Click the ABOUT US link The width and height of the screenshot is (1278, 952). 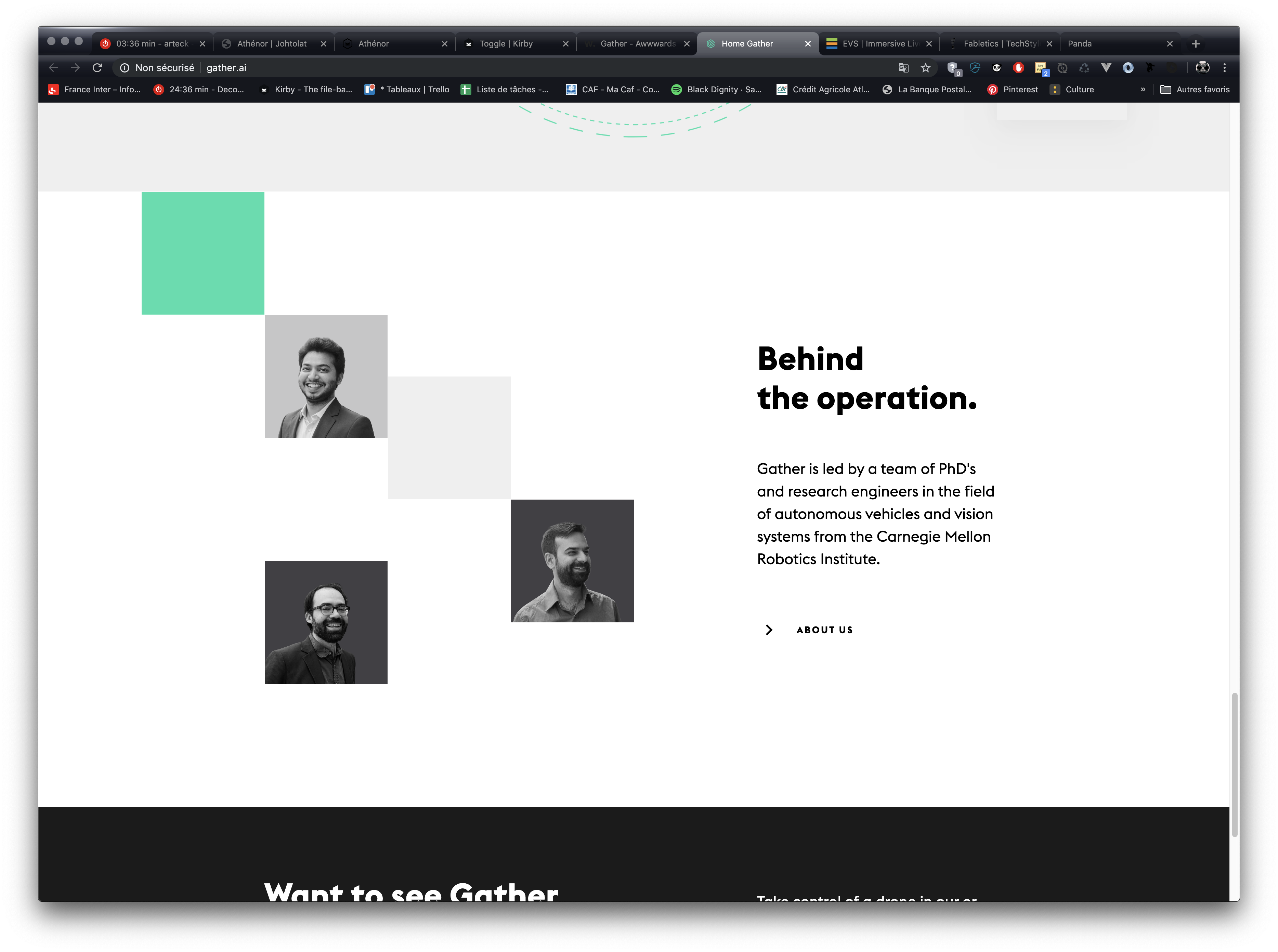click(824, 630)
